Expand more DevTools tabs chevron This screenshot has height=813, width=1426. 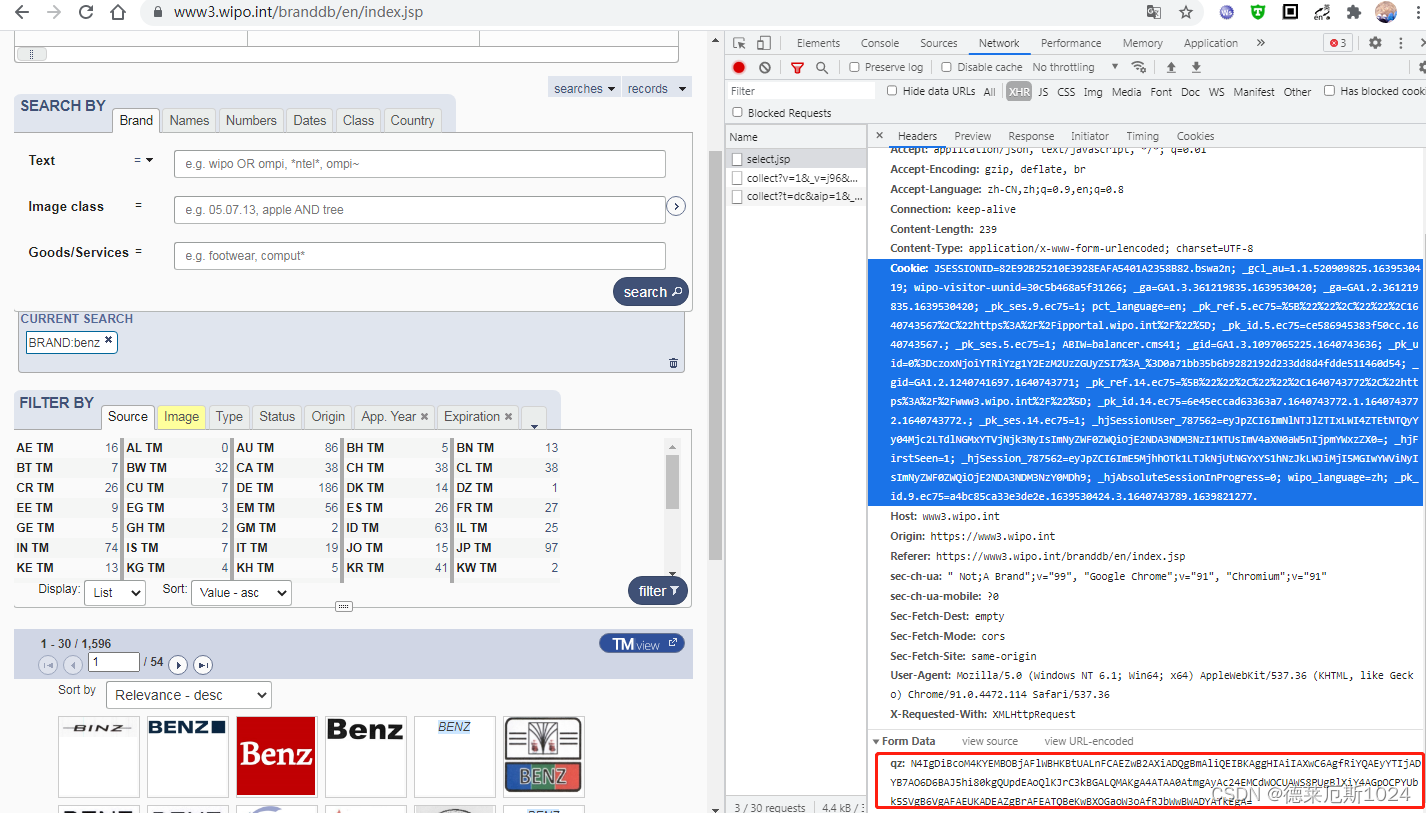(1260, 43)
